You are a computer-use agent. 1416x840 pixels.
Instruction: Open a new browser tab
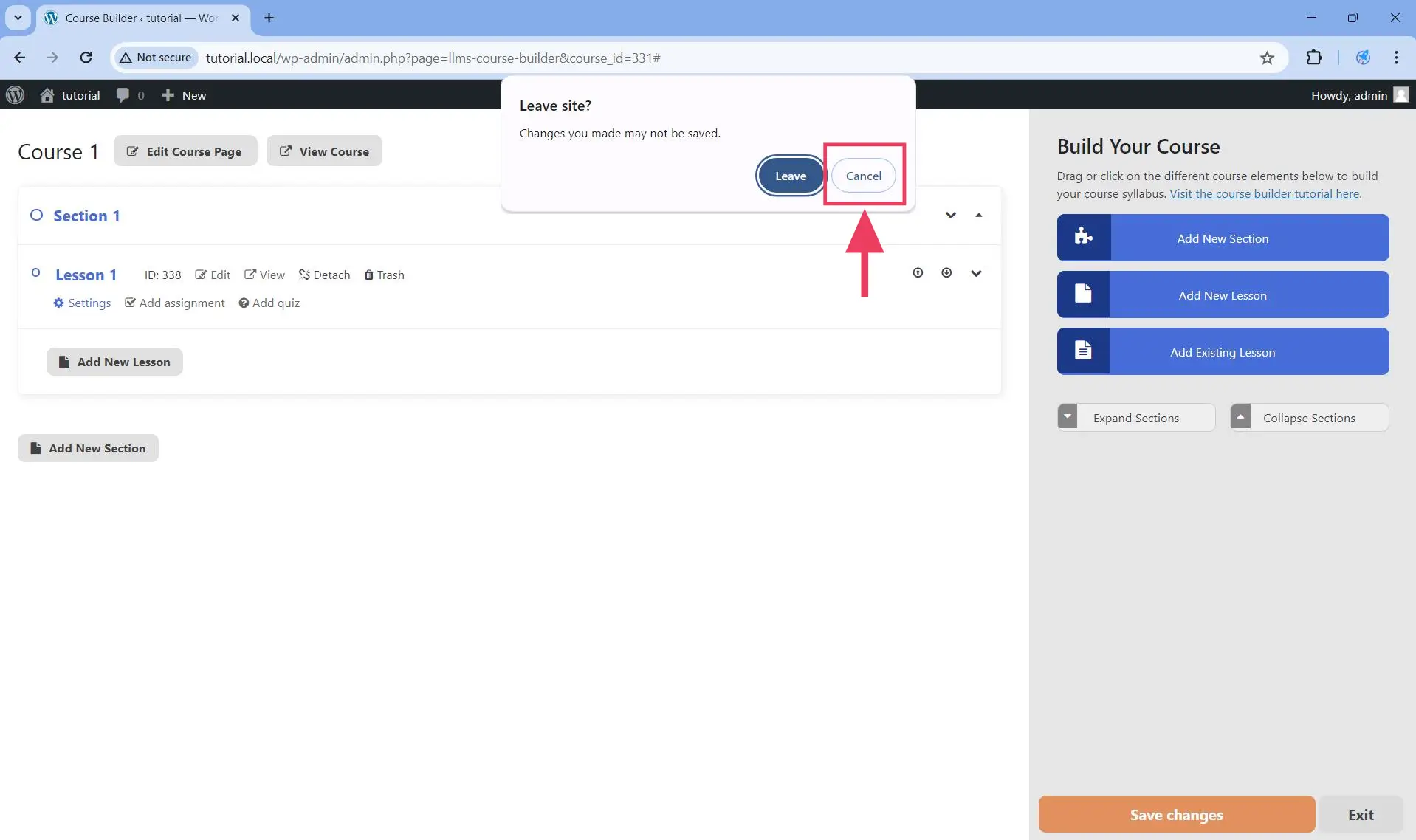(x=269, y=18)
